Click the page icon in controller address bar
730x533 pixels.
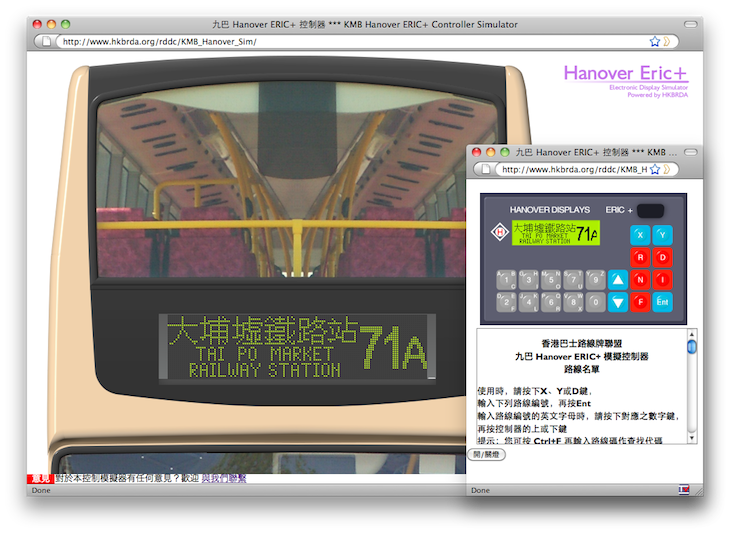(x=486, y=169)
